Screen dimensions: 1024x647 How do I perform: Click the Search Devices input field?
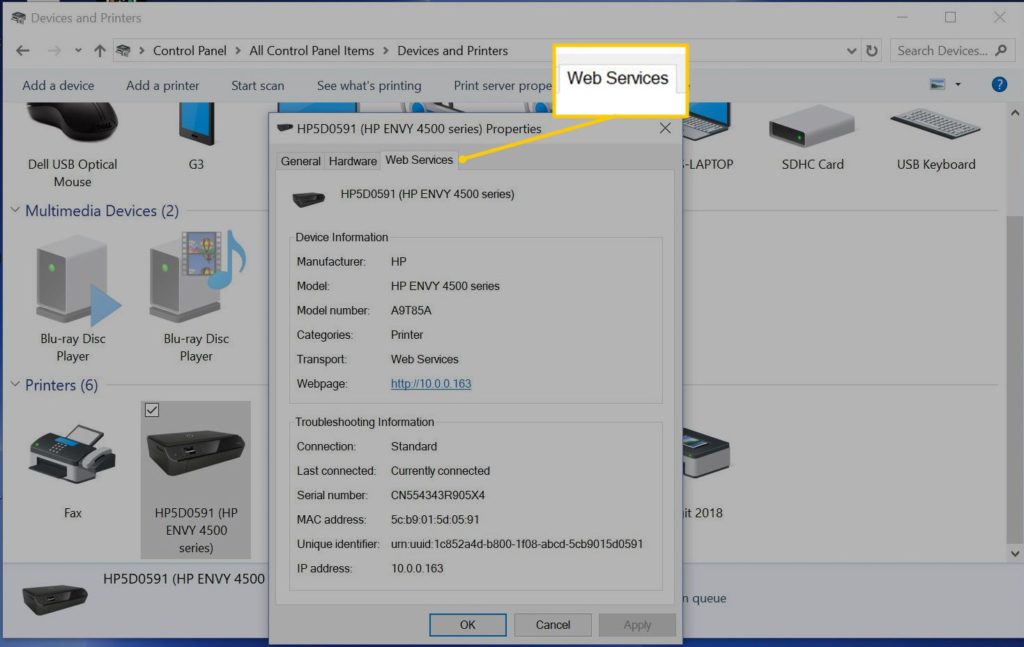pyautogui.click(x=940, y=51)
